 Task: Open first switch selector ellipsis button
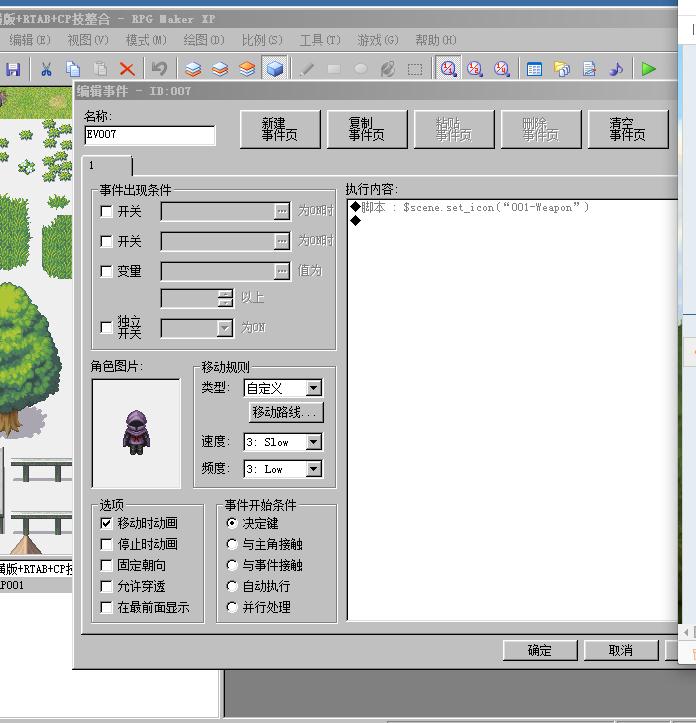281,212
